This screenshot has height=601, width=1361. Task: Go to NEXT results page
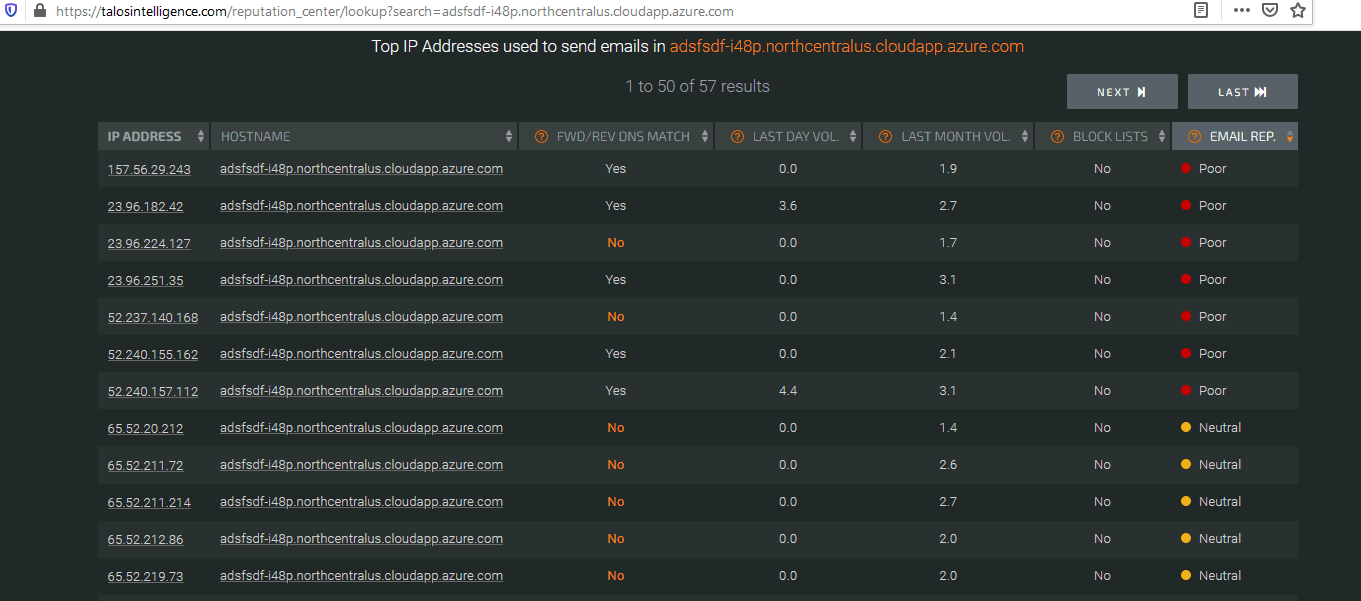(1122, 92)
